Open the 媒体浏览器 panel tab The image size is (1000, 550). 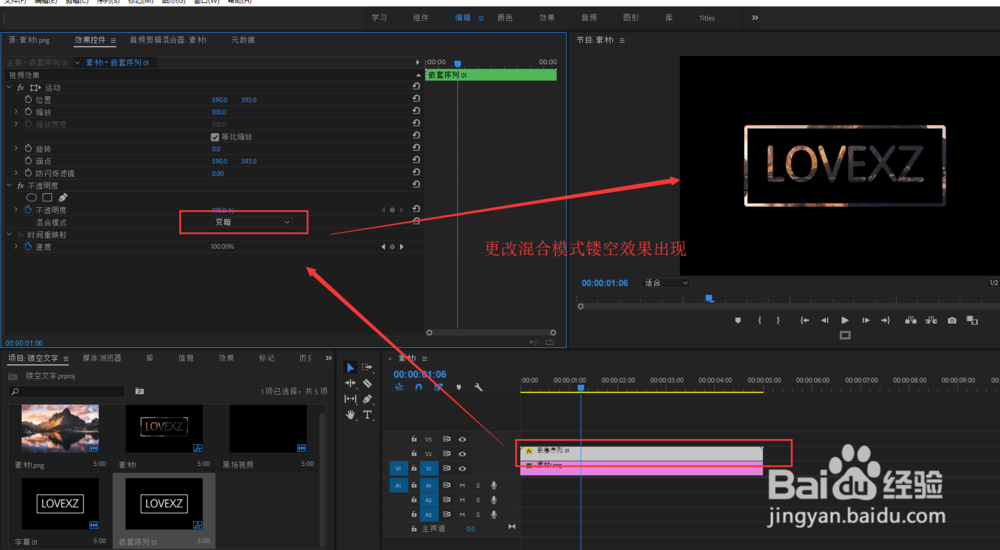[102, 358]
